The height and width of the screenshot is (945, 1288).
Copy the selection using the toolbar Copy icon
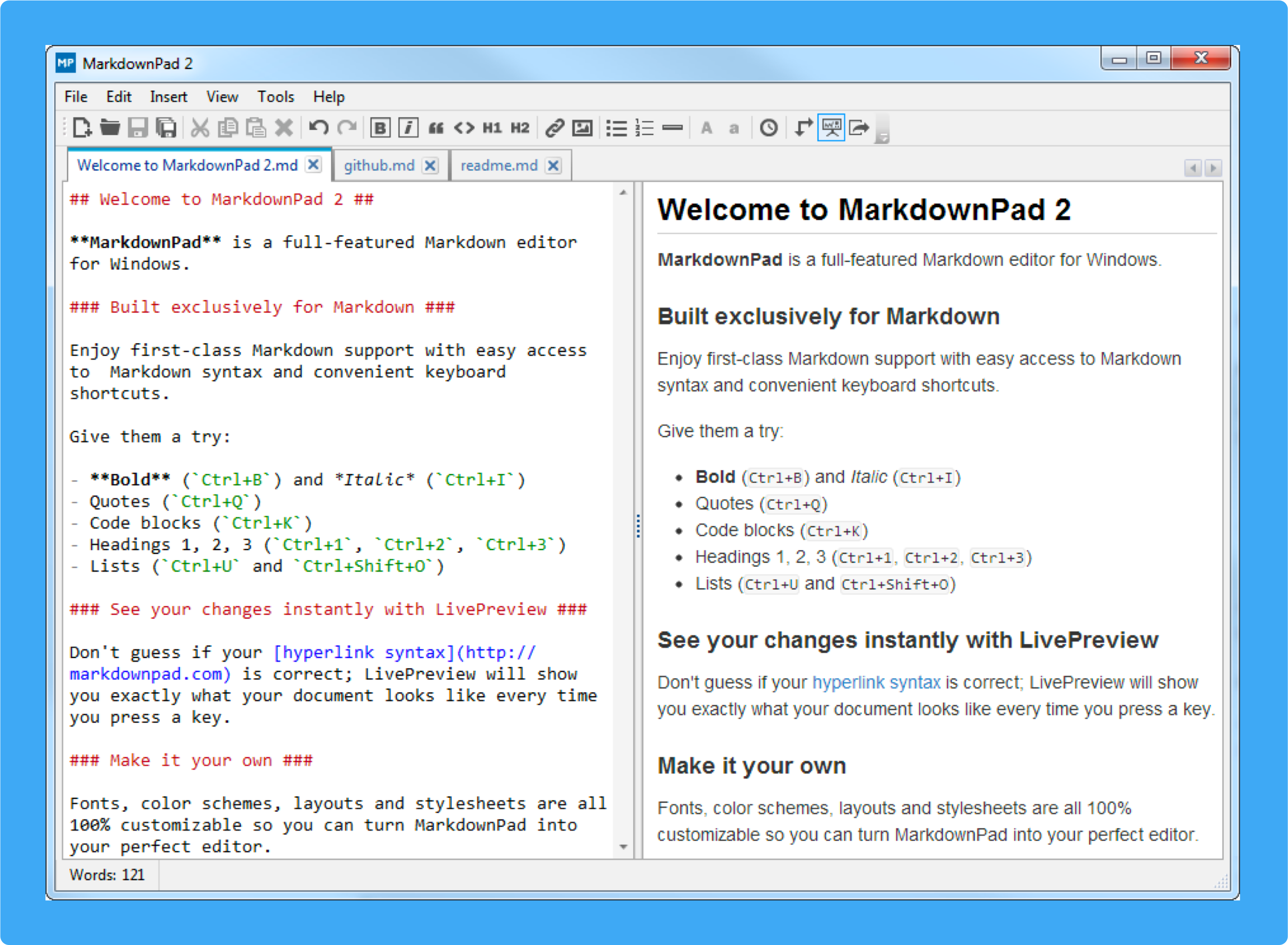point(228,128)
